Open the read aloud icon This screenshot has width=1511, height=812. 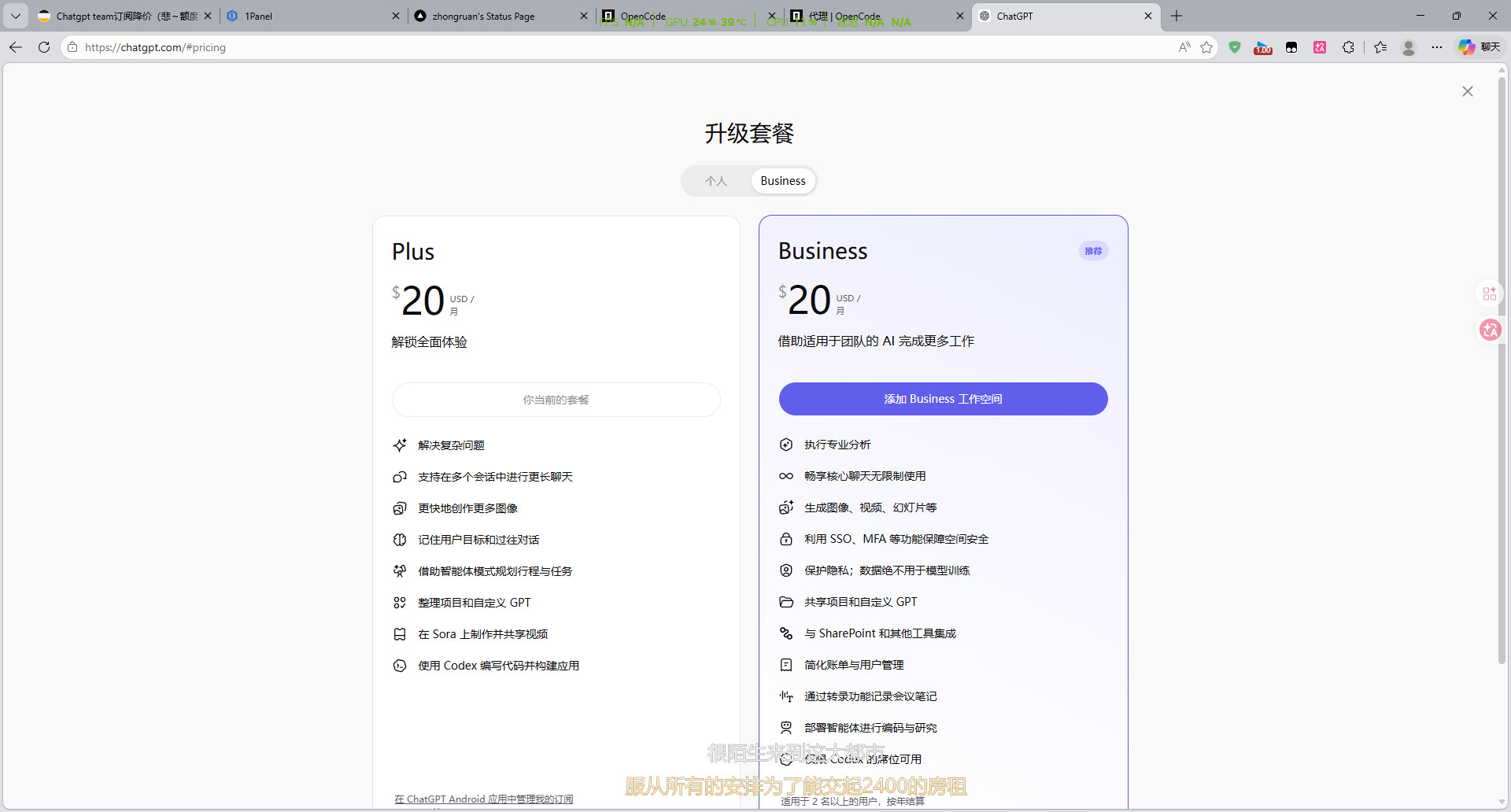[x=1184, y=47]
